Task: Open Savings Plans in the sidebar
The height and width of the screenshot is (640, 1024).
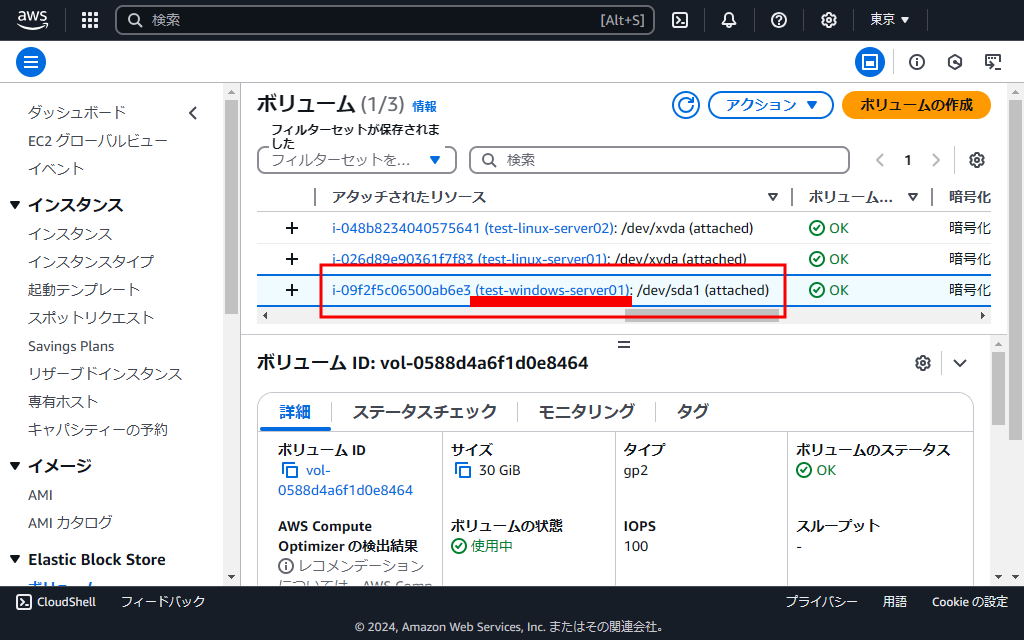Action: point(71,346)
